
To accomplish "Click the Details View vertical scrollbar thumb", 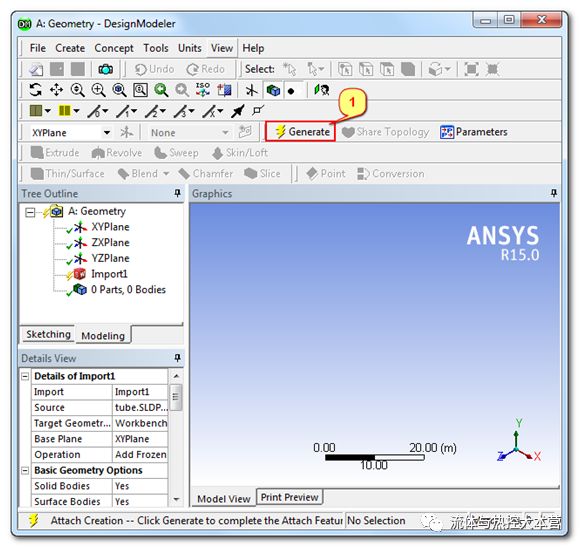I will [x=176, y=397].
